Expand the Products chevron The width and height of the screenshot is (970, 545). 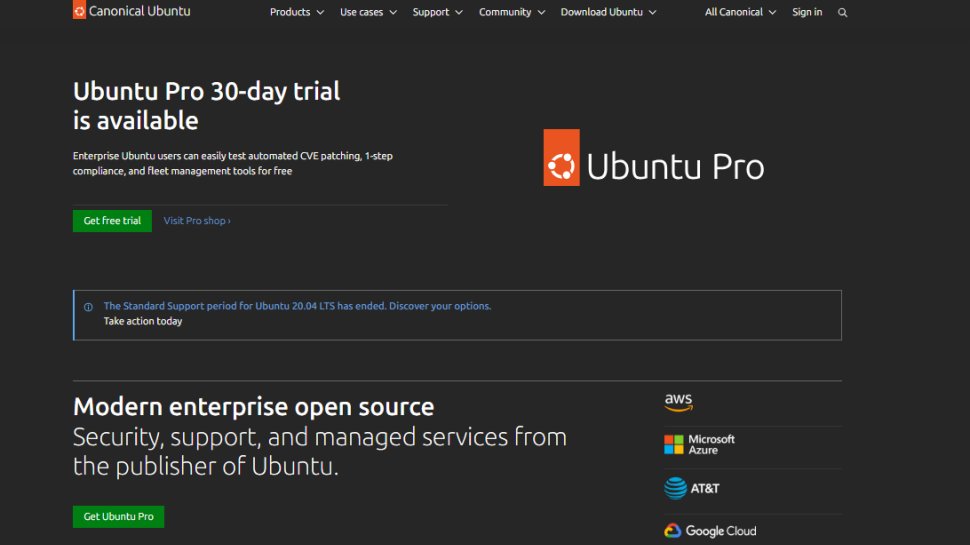click(320, 12)
